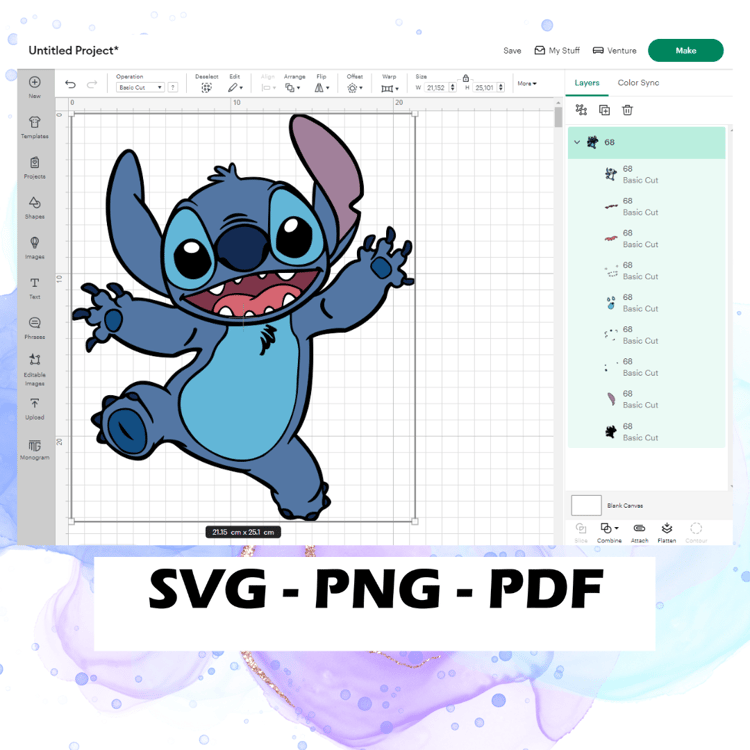Click the Blank Canvas color swatch

point(586,505)
